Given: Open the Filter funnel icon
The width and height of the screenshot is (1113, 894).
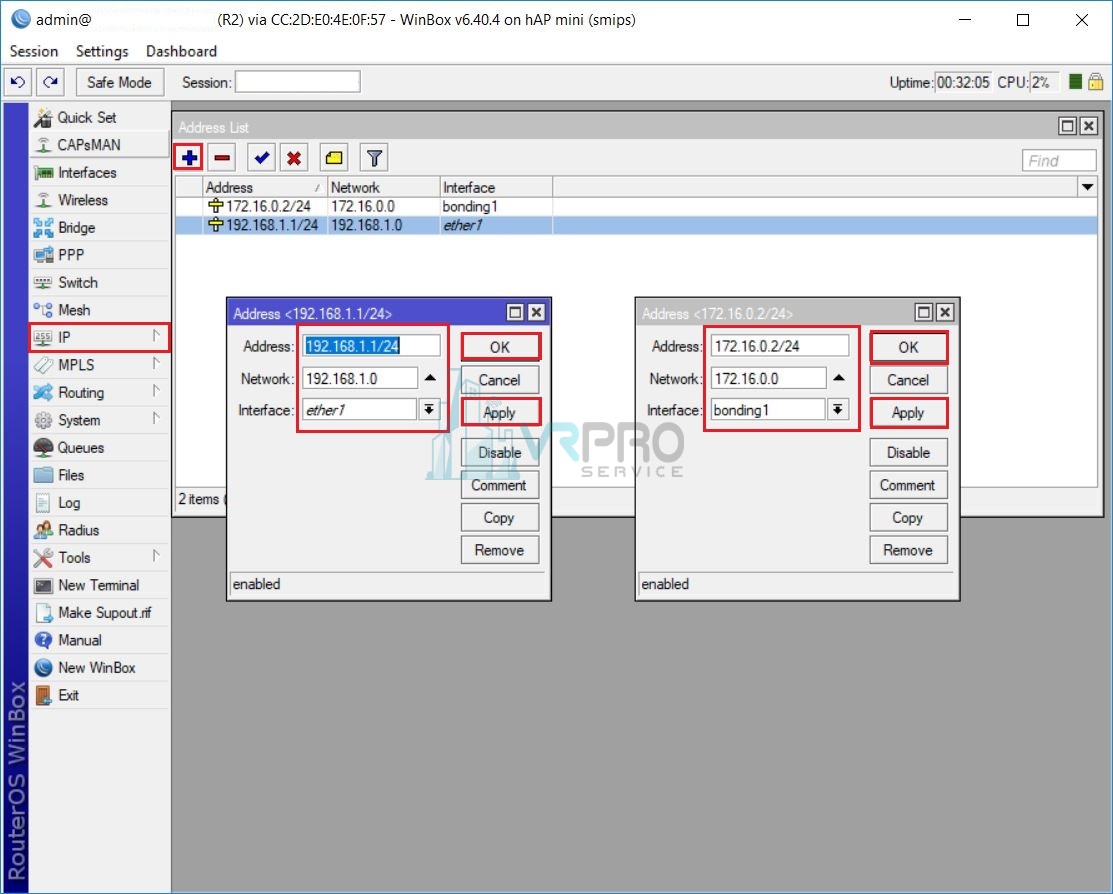Looking at the screenshot, I should pos(374,158).
